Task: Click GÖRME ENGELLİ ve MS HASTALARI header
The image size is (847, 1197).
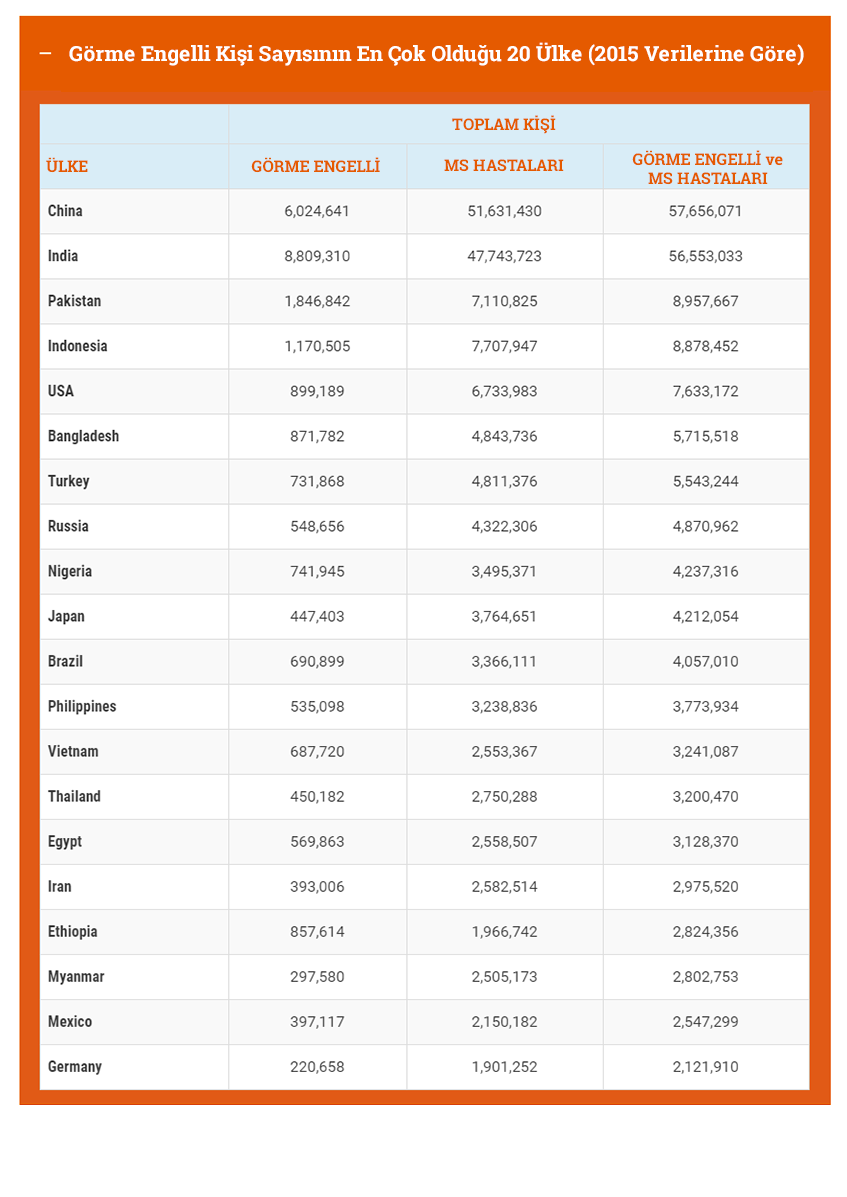Action: coord(706,168)
